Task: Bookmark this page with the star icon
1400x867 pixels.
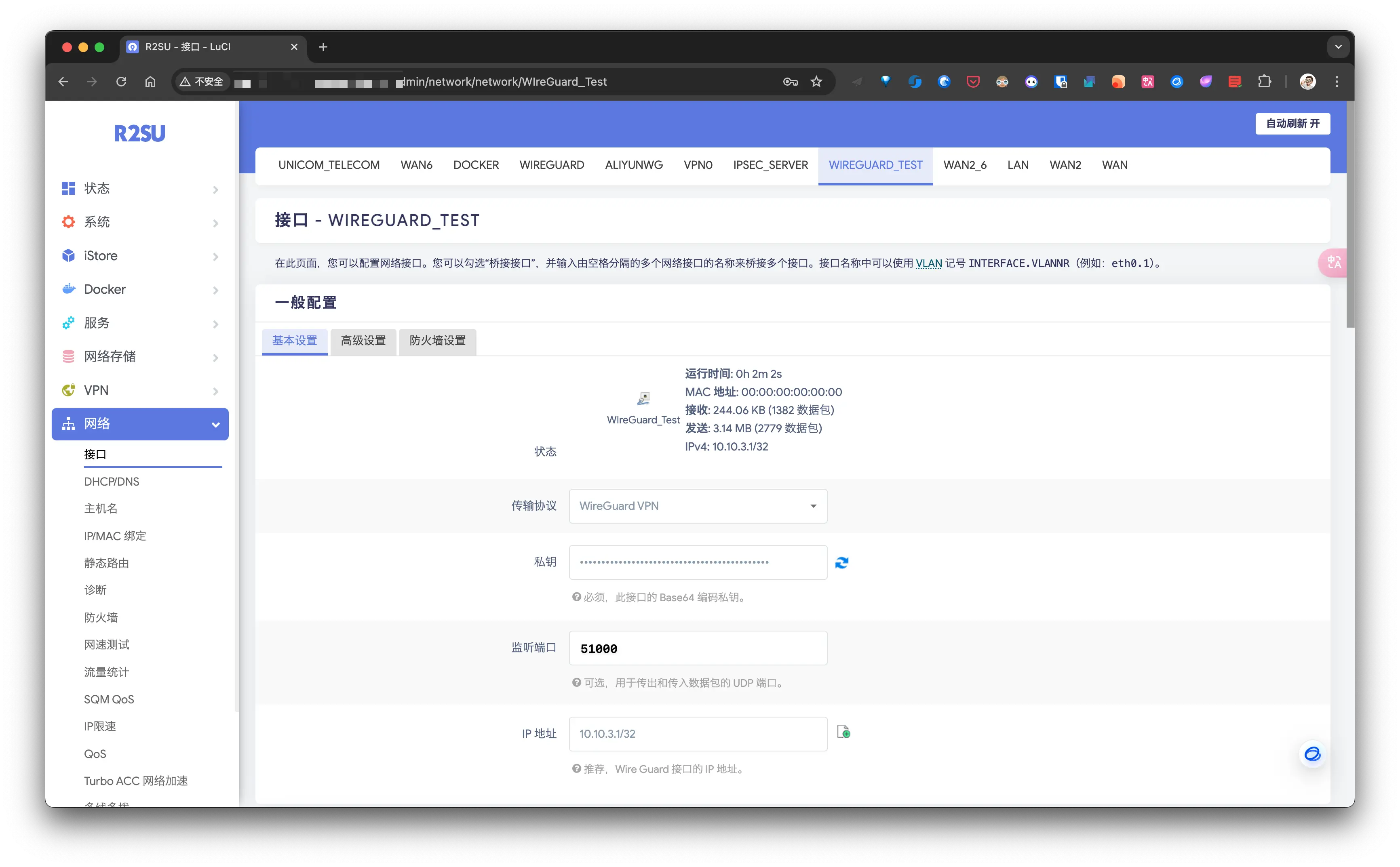Action: pos(816,82)
